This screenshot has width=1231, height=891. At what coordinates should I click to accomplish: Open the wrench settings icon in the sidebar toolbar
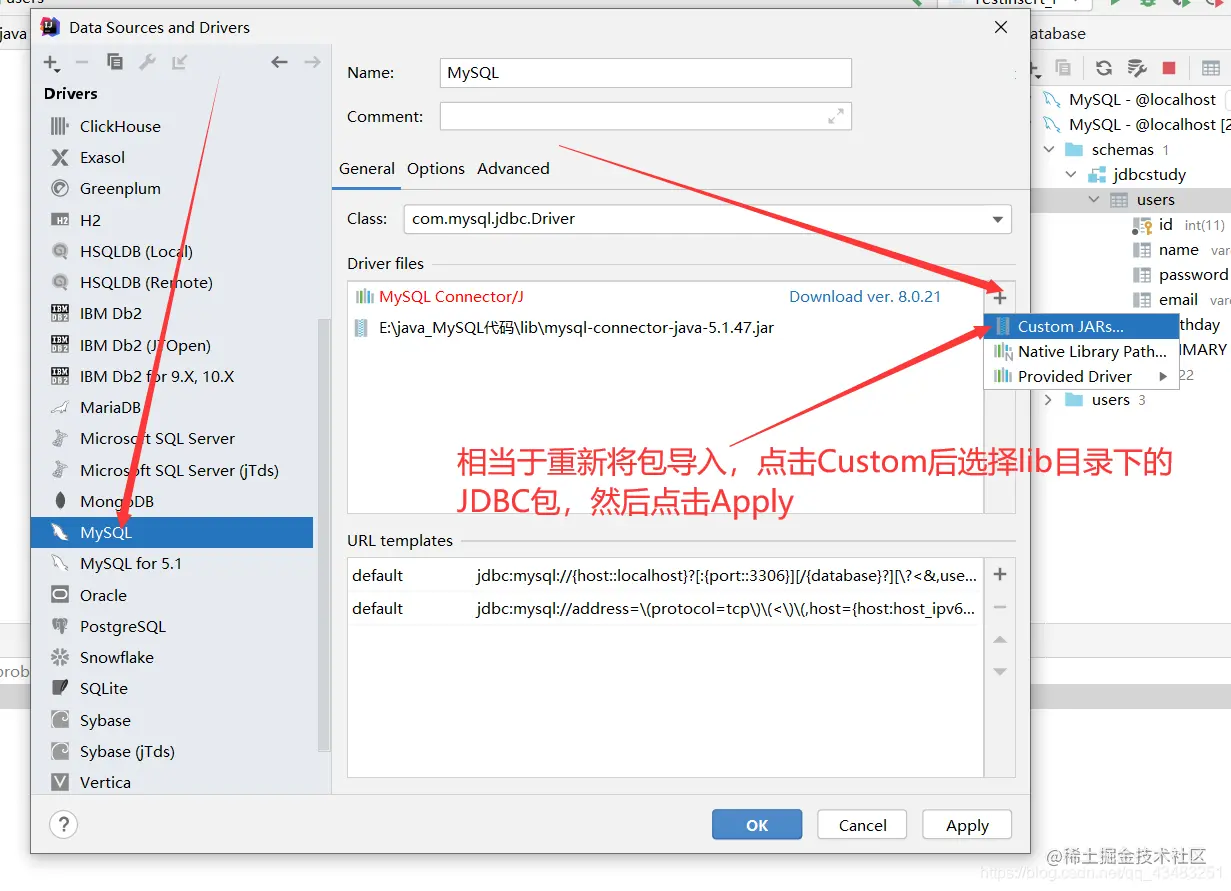pos(147,62)
